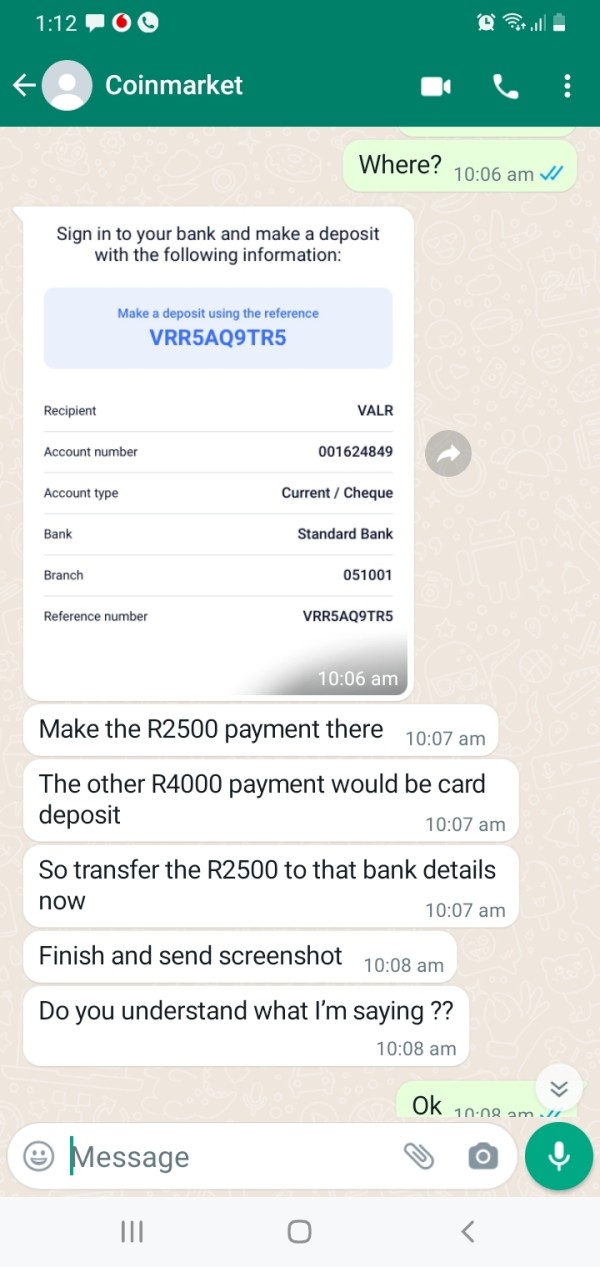Start a video call with Coinmarket
The height and width of the screenshot is (1267, 600).
[436, 87]
